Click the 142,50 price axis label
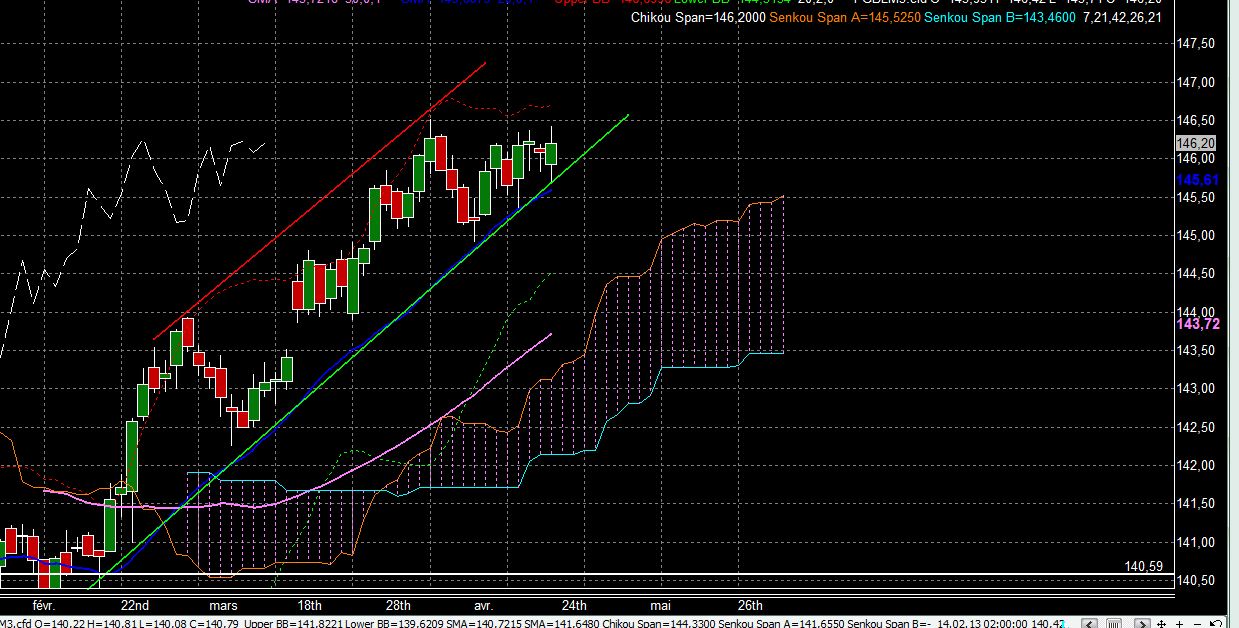The width and height of the screenshot is (1239, 628). tap(1196, 428)
